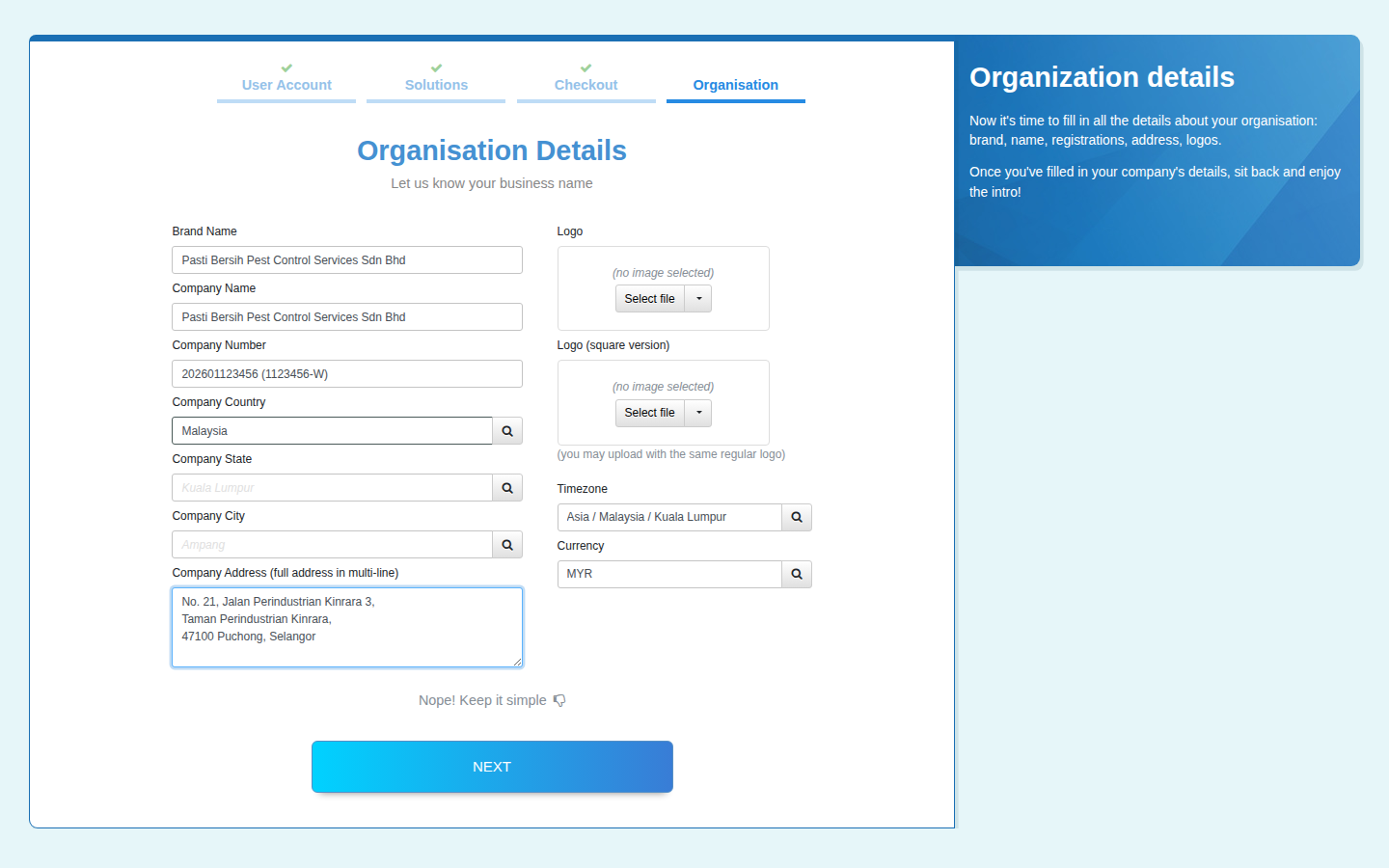The image size is (1389, 868).
Task: Click the Company Address text area
Action: click(x=347, y=627)
